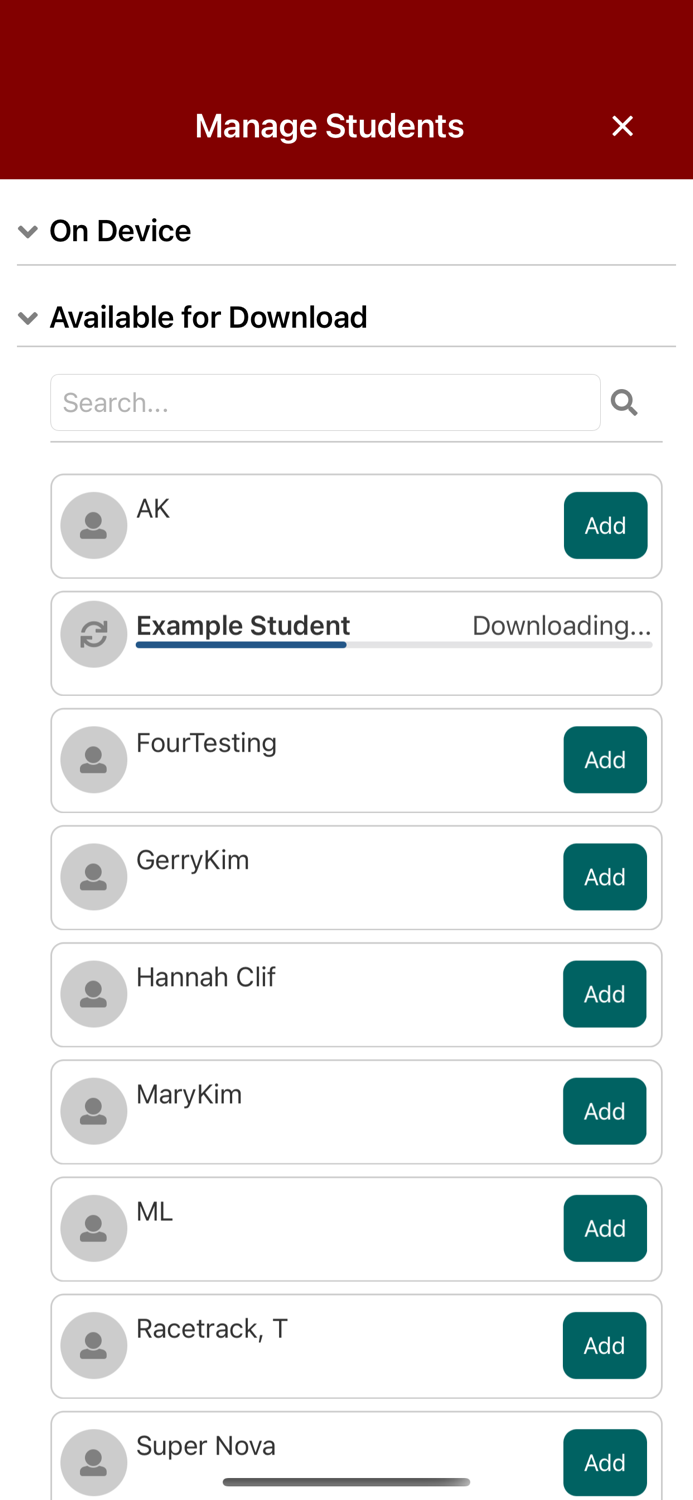Click MaryKim's profile avatar icon
Screen dimensions: 693x1500
point(94,1111)
